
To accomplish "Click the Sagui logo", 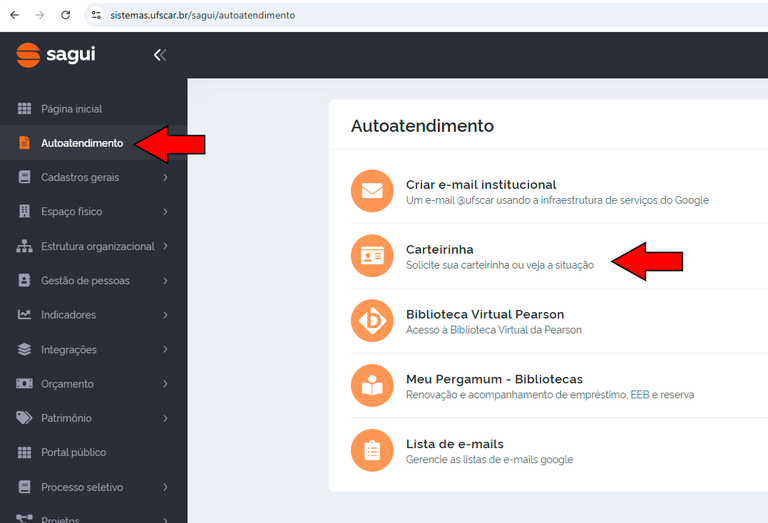I will click(x=56, y=55).
